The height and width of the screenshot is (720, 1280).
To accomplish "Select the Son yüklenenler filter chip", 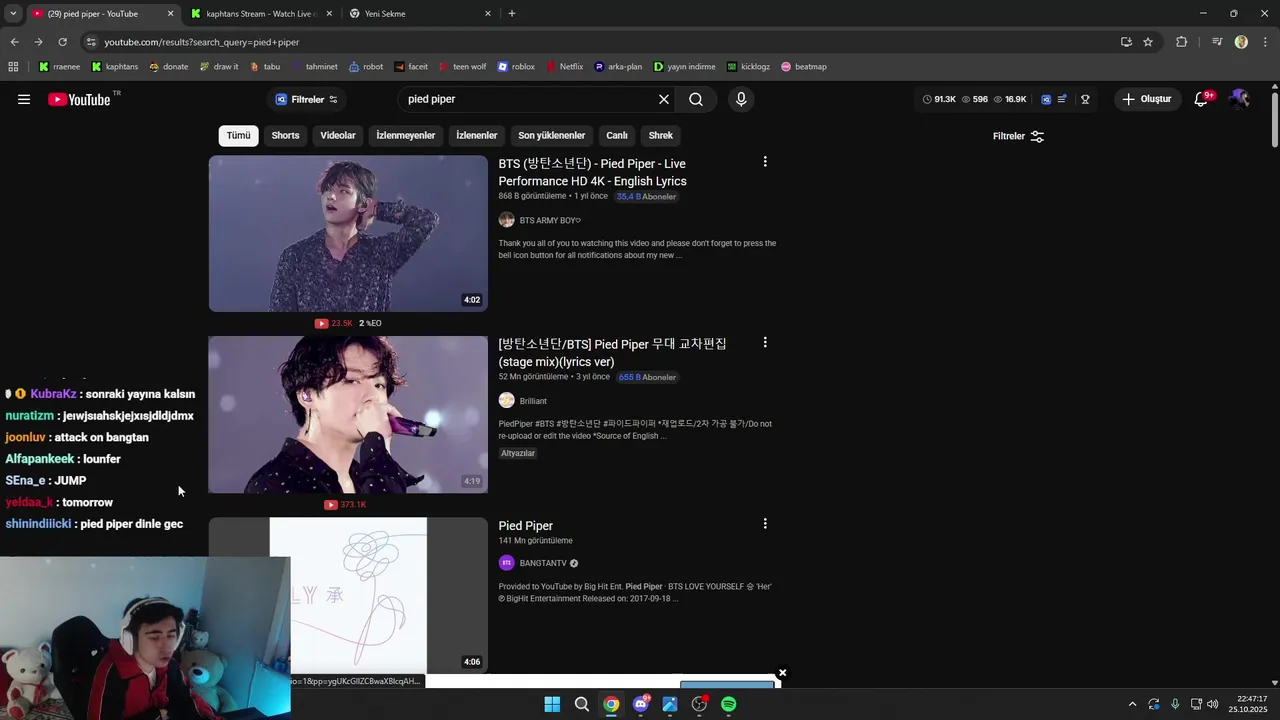I will 552,135.
